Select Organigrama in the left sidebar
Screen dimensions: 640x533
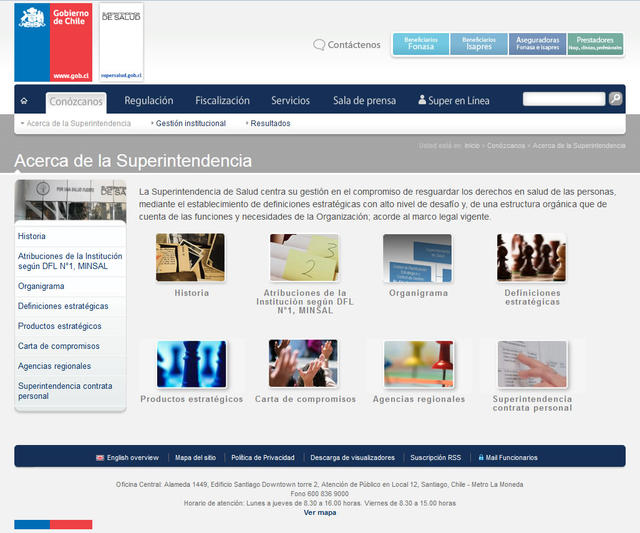[x=41, y=286]
